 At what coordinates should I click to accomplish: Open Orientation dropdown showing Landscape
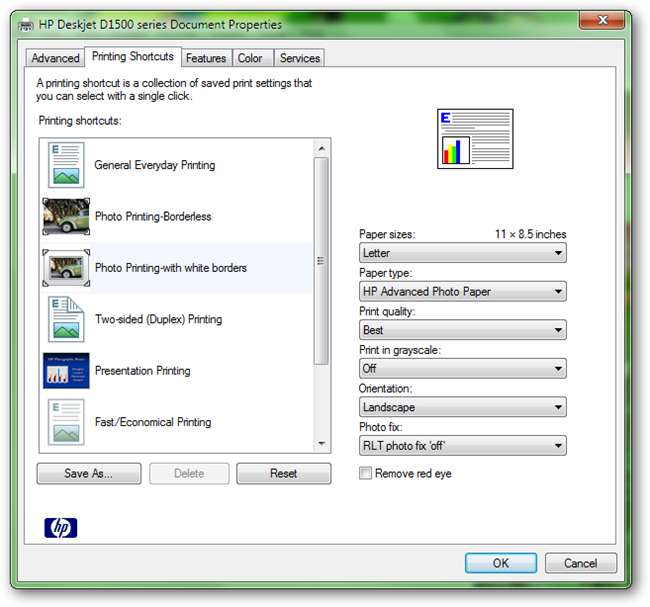click(463, 407)
